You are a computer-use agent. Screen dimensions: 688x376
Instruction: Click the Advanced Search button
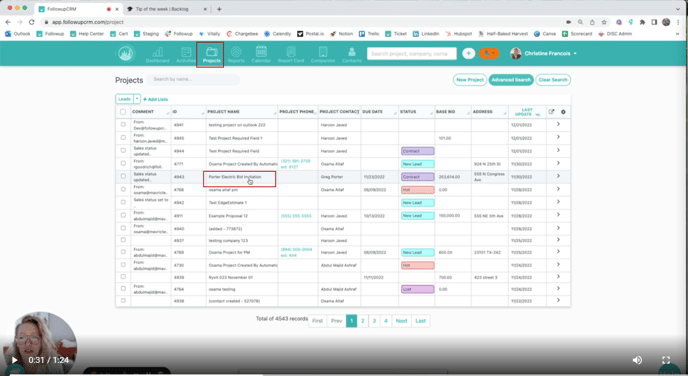tap(511, 80)
